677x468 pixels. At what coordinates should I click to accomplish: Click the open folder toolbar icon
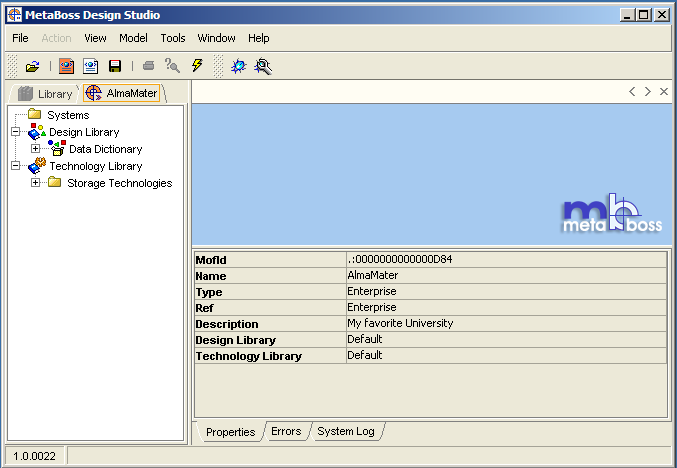pyautogui.click(x=32, y=66)
